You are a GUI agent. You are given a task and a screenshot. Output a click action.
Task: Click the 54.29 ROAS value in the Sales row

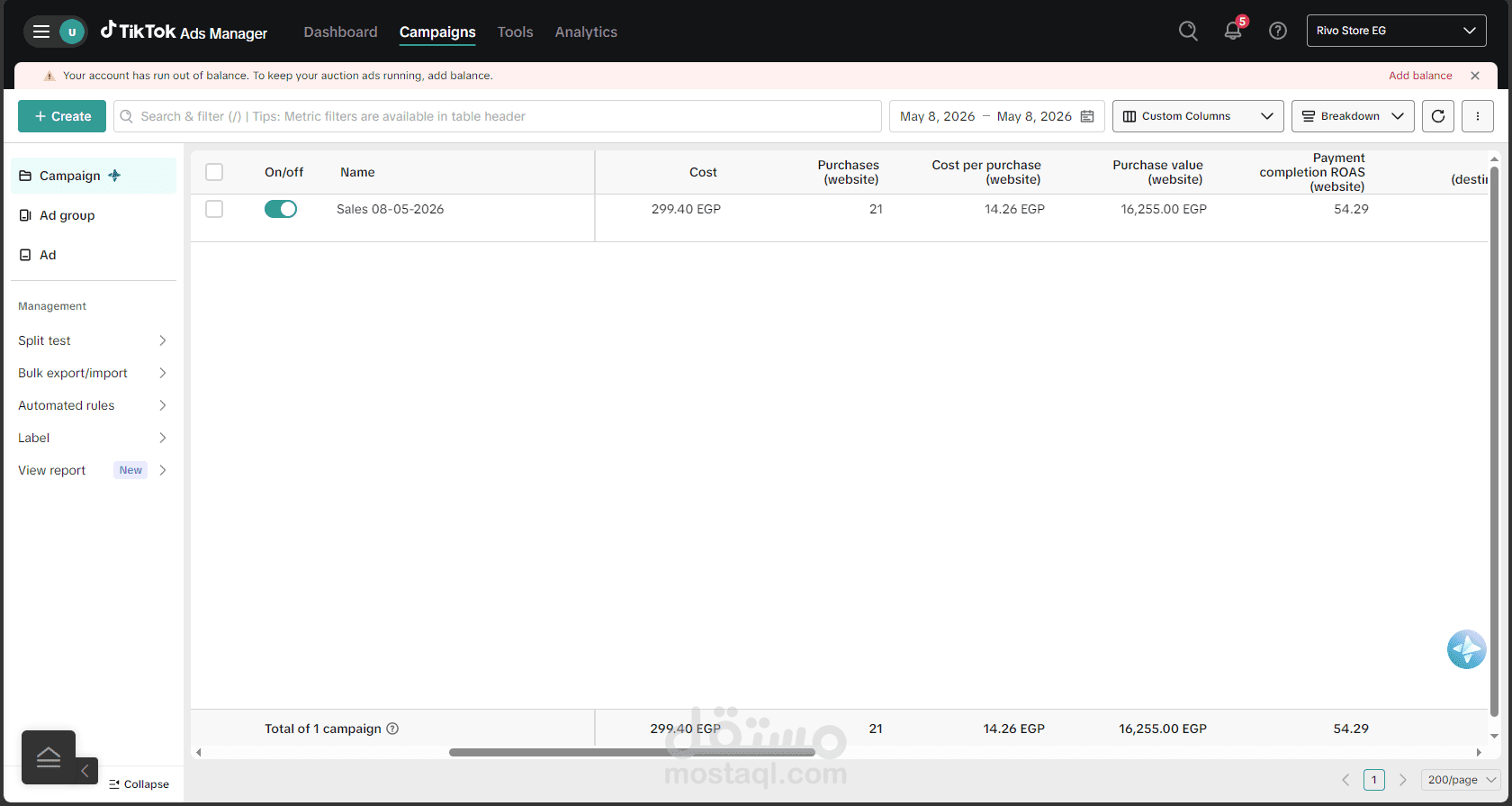(x=1351, y=209)
